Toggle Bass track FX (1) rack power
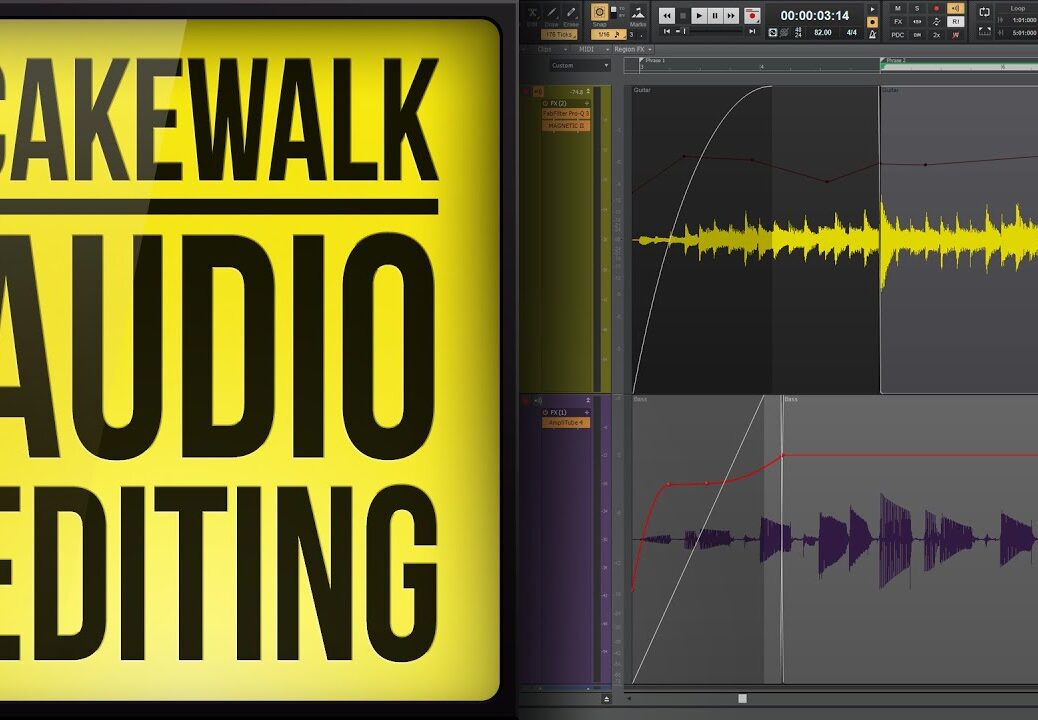Viewport: 1038px width, 720px height. coord(545,412)
